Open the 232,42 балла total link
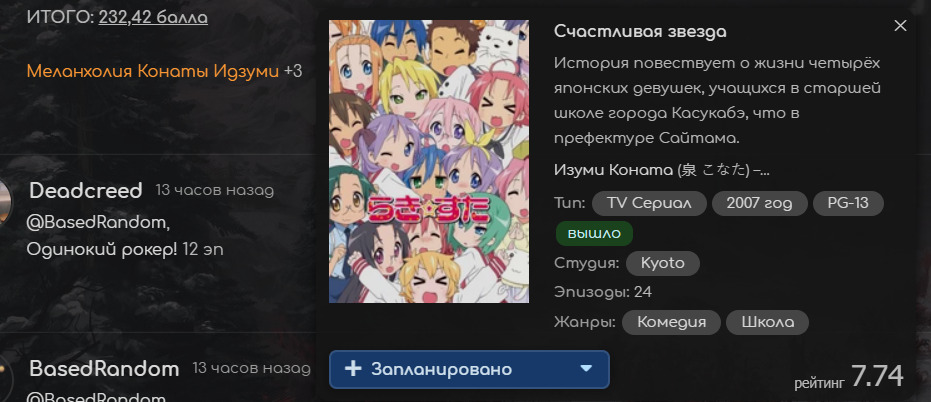931x402 pixels. (153, 17)
